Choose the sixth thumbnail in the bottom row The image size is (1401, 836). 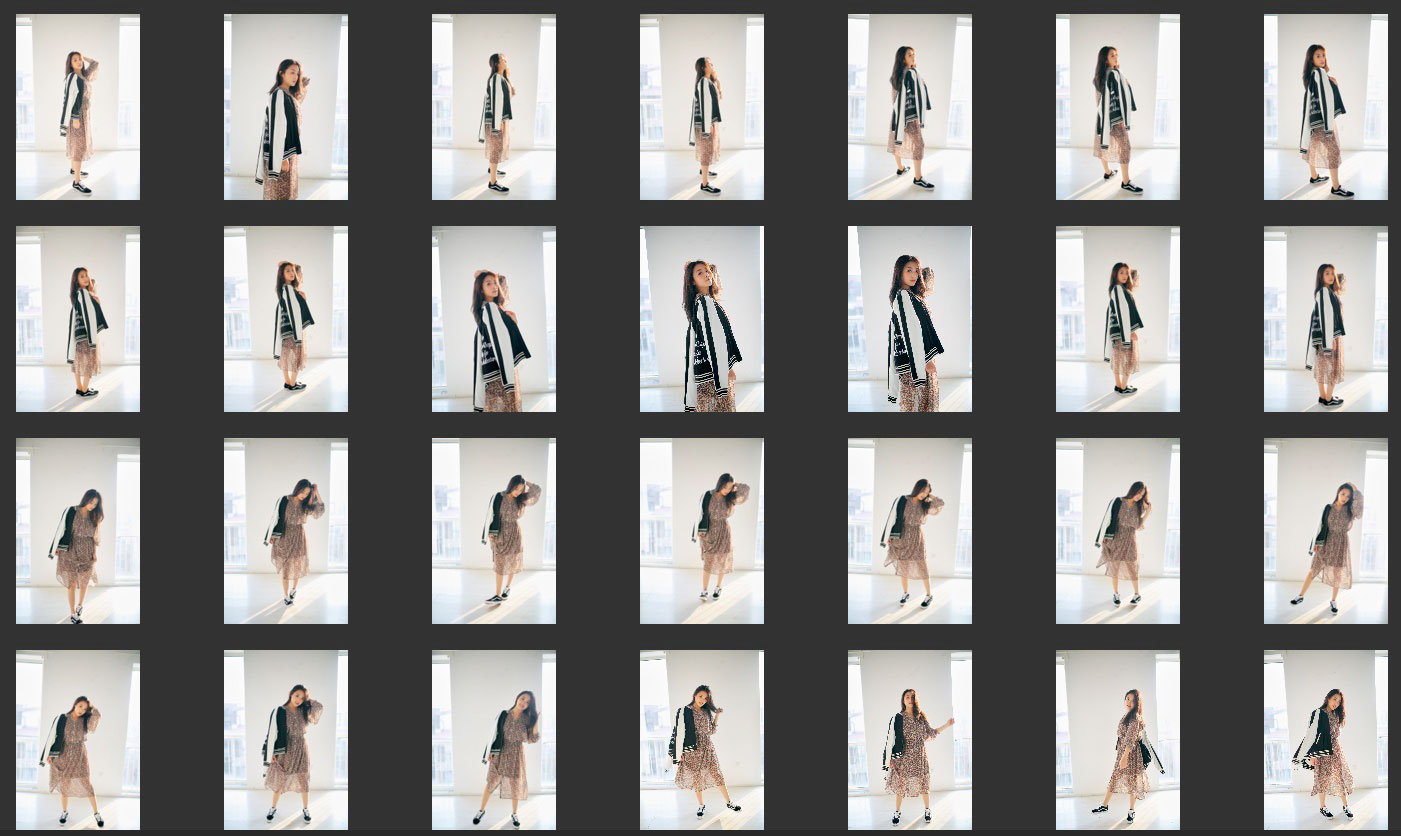point(1118,740)
